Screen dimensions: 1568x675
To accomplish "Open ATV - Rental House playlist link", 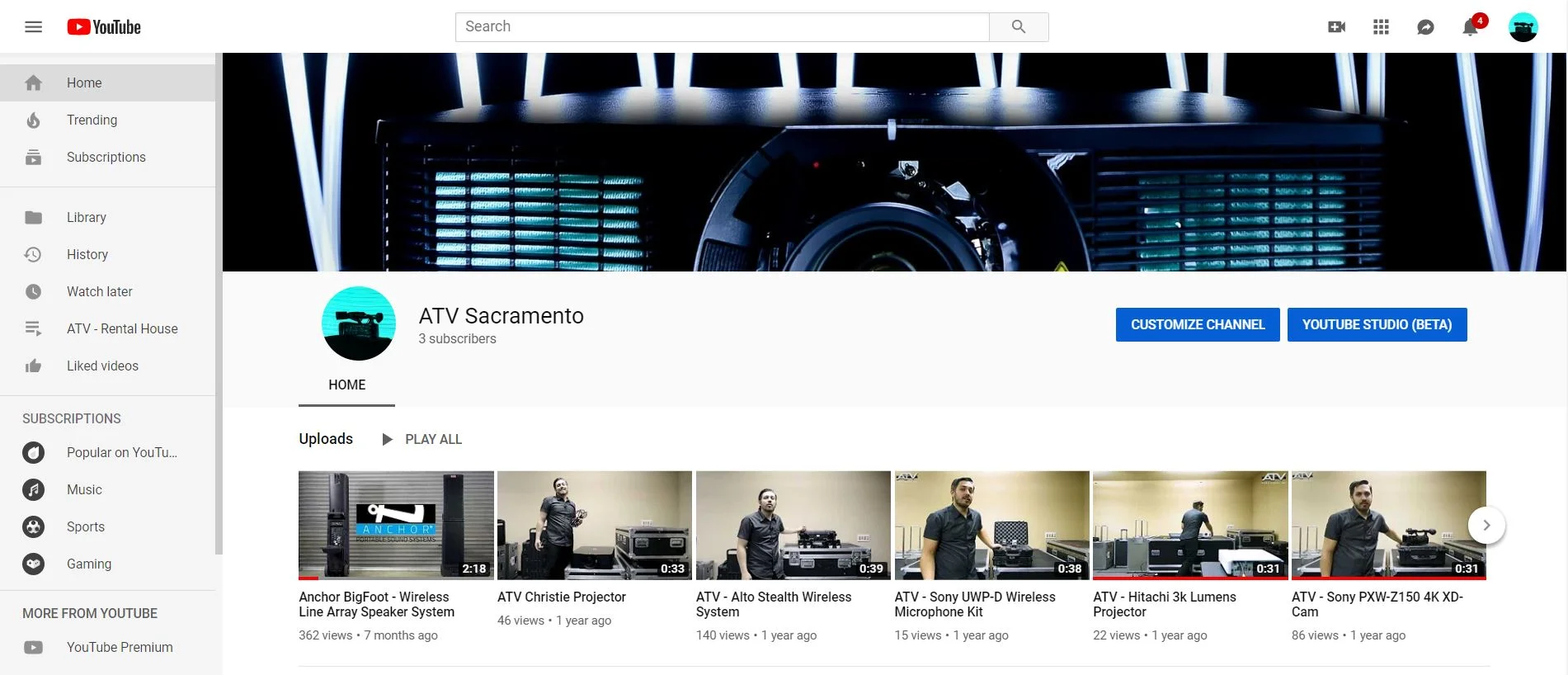I will pos(107,328).
